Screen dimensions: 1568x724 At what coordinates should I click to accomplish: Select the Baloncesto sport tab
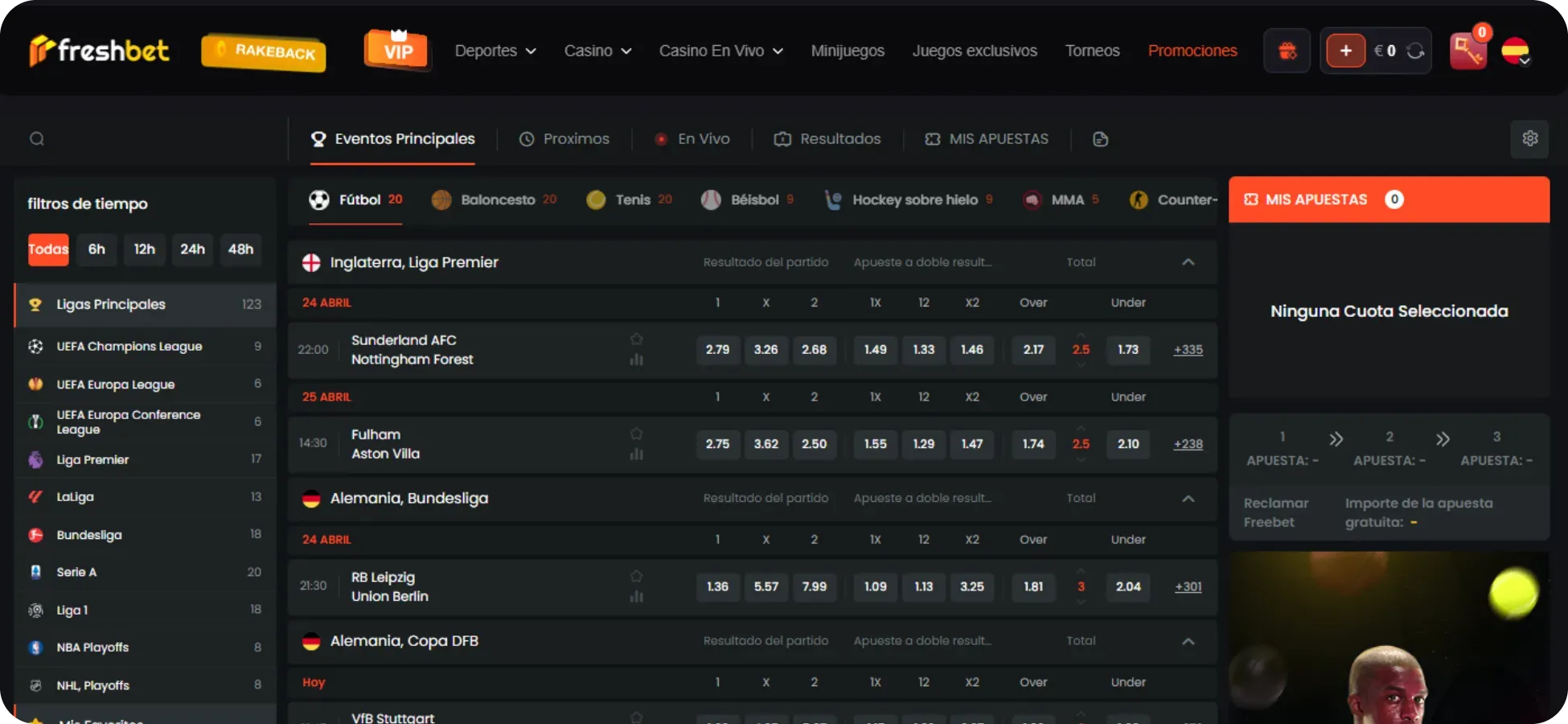click(x=494, y=200)
